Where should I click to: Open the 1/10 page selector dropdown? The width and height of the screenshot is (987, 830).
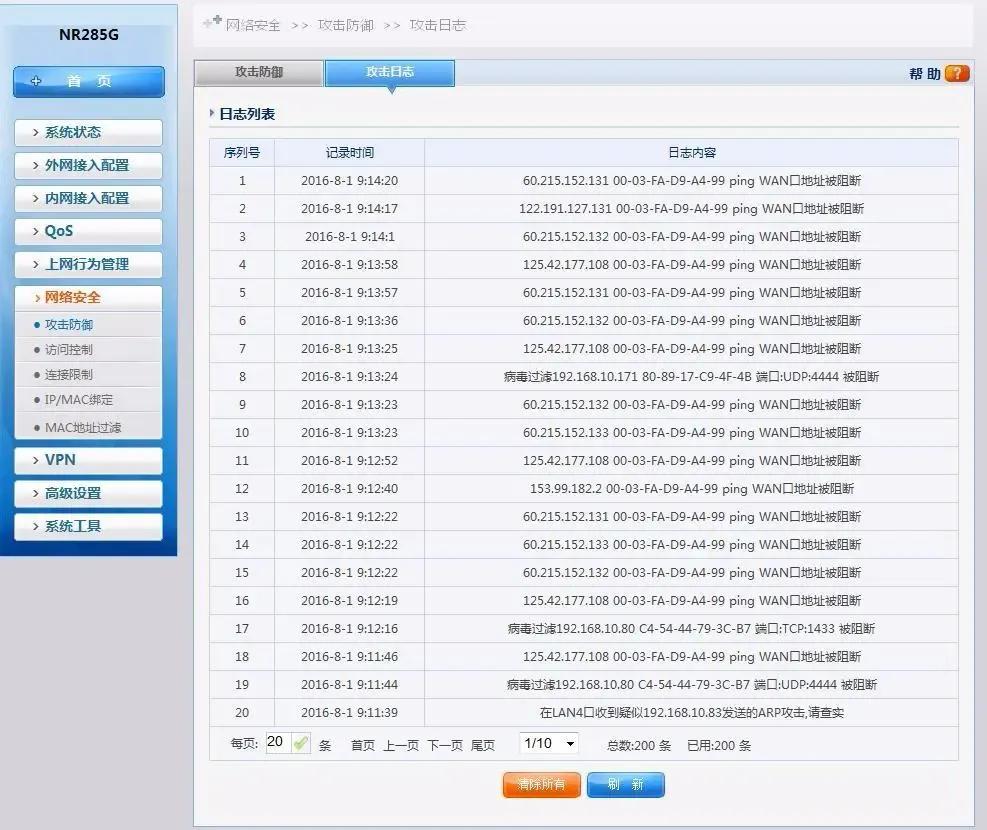[x=546, y=743]
